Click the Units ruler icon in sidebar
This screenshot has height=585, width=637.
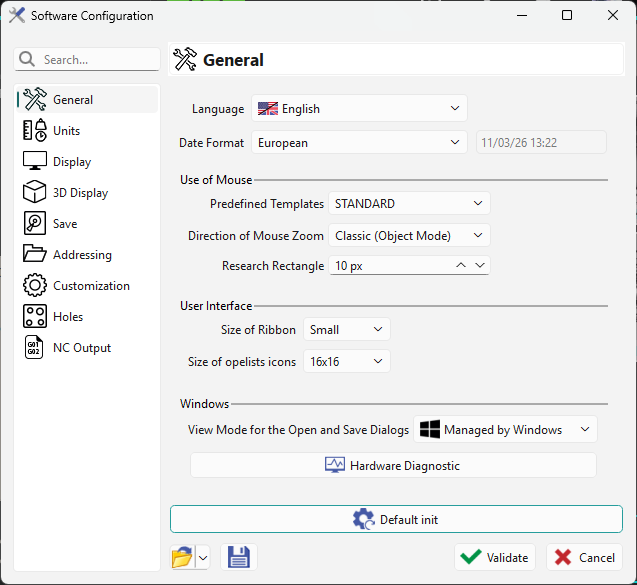point(35,130)
